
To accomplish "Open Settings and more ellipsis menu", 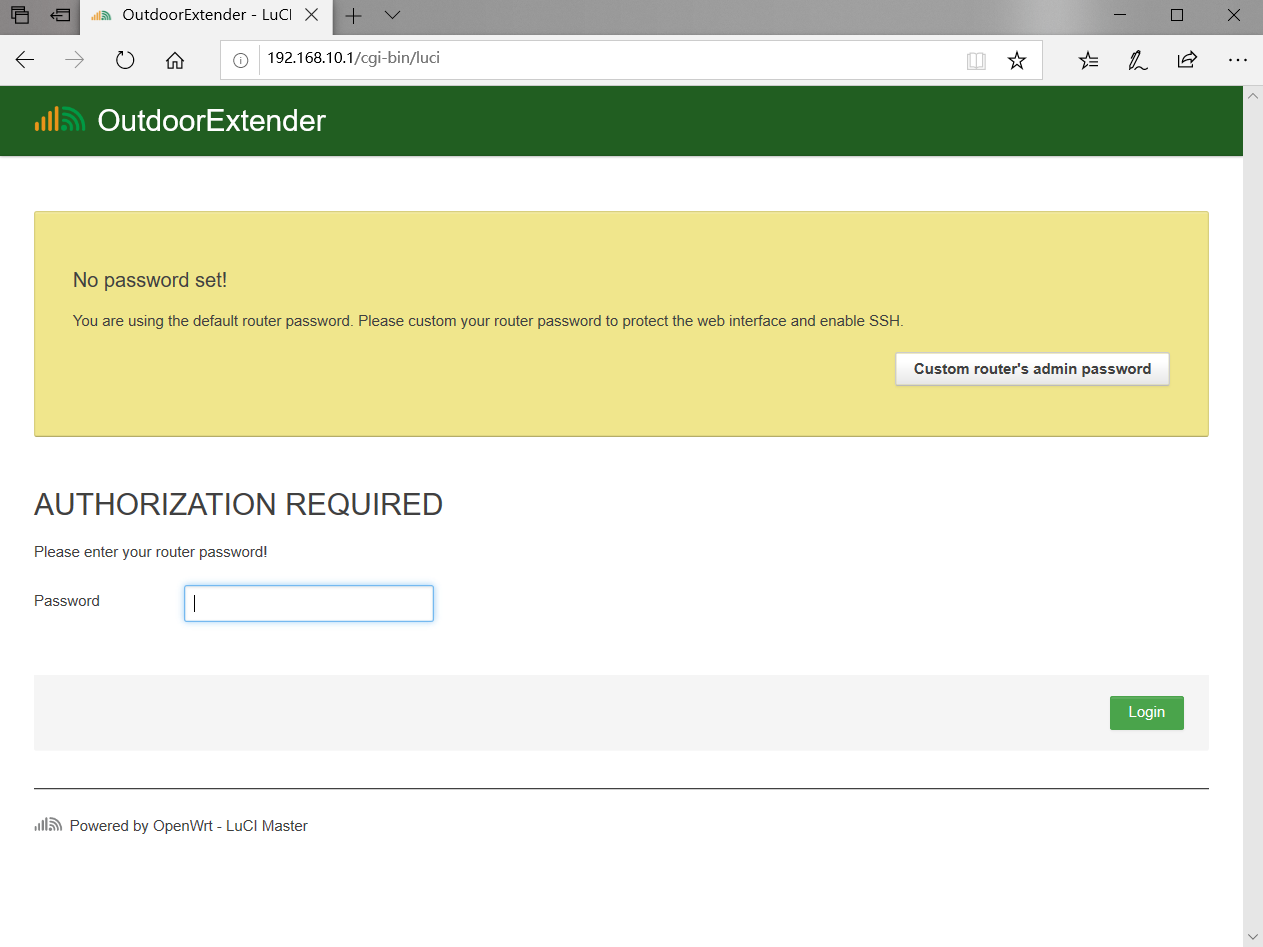I will pos(1238,61).
